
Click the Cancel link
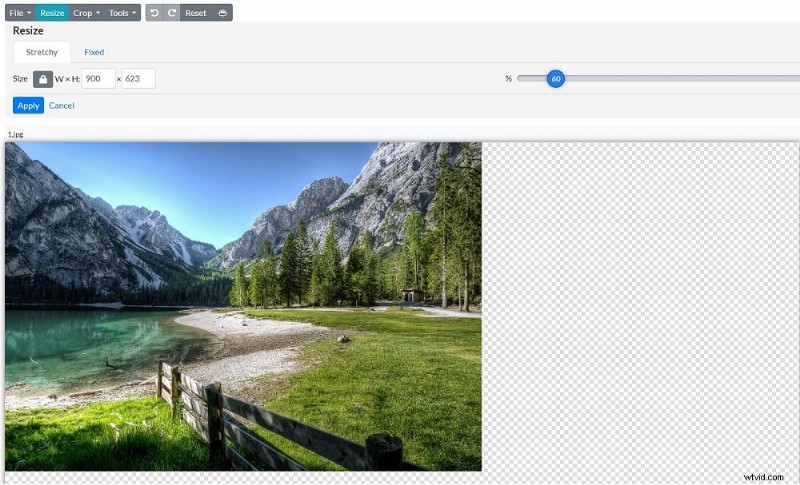(x=62, y=106)
